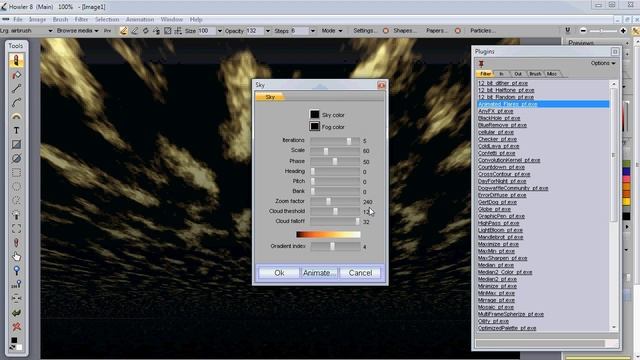Click the highlighted pencil icon on toolbar
Screen dimensions: 640x360
(x=124, y=31)
